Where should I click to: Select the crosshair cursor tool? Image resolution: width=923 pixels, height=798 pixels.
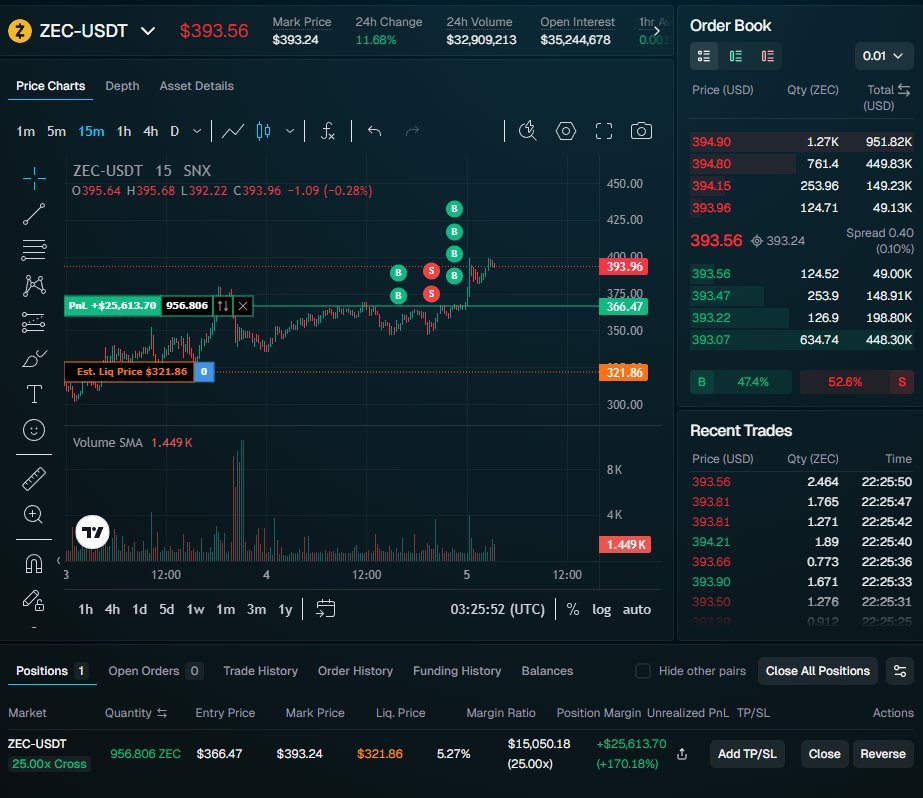tap(34, 178)
